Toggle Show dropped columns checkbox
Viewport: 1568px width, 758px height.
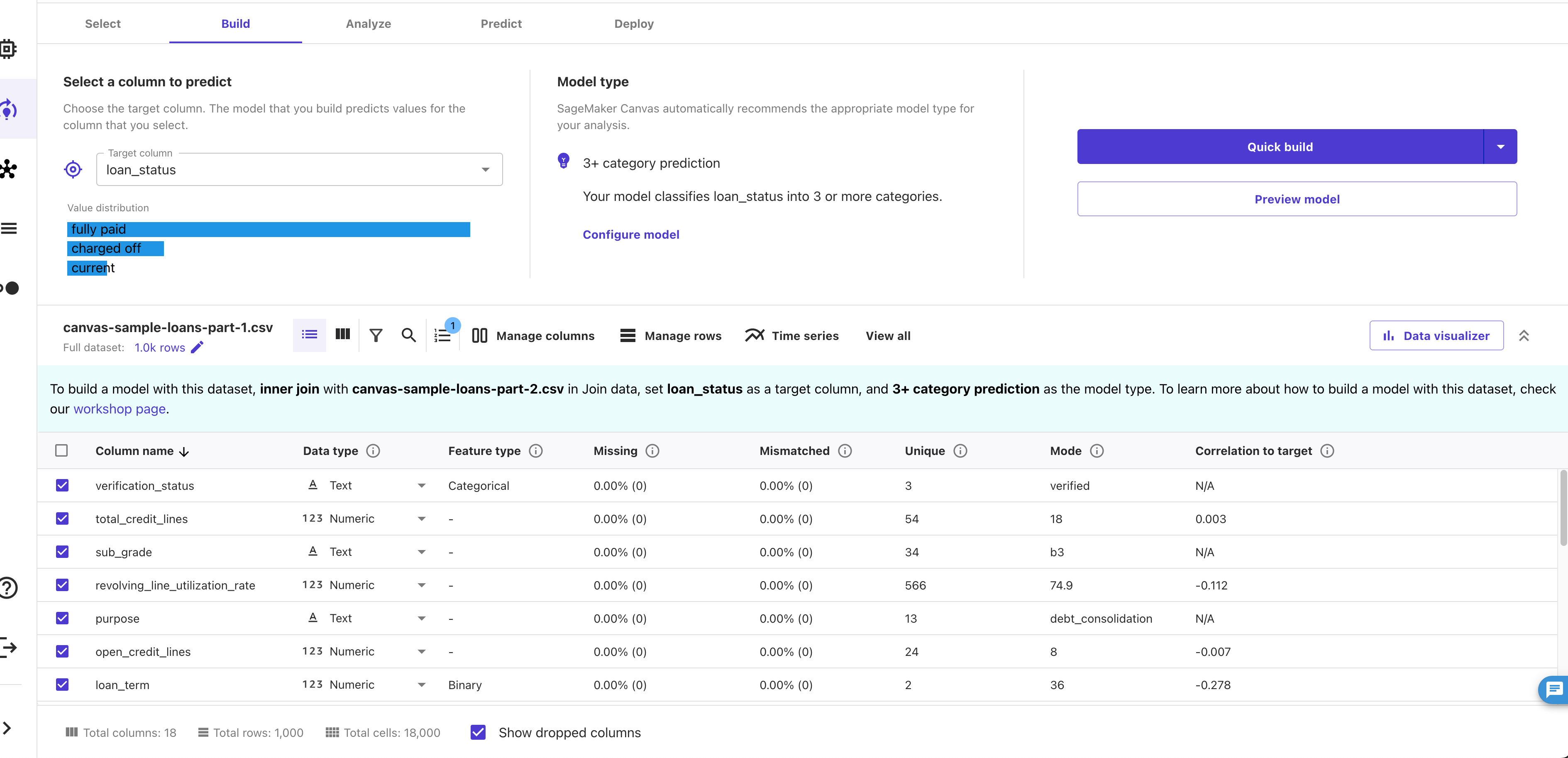click(x=479, y=732)
